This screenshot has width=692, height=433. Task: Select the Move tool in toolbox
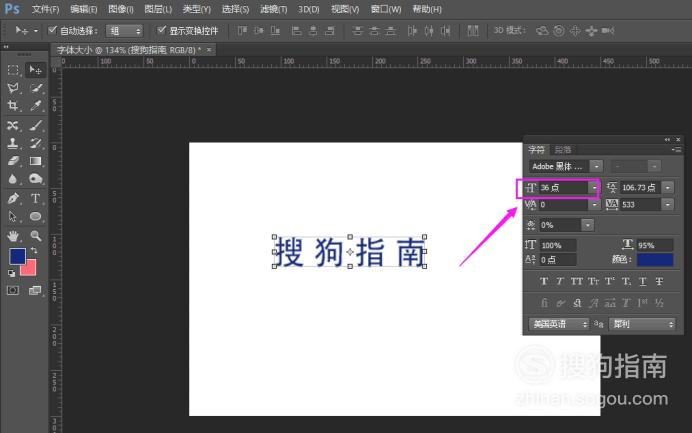pos(35,70)
